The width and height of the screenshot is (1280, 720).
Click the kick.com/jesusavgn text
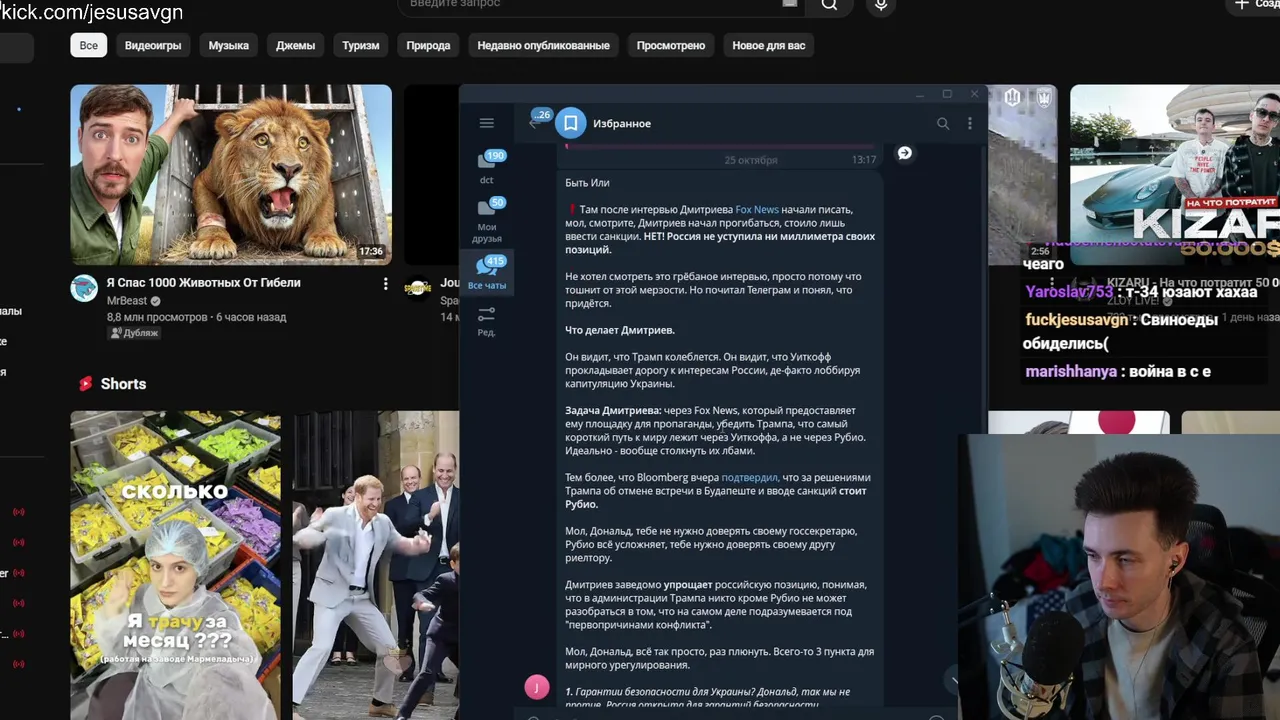[92, 12]
